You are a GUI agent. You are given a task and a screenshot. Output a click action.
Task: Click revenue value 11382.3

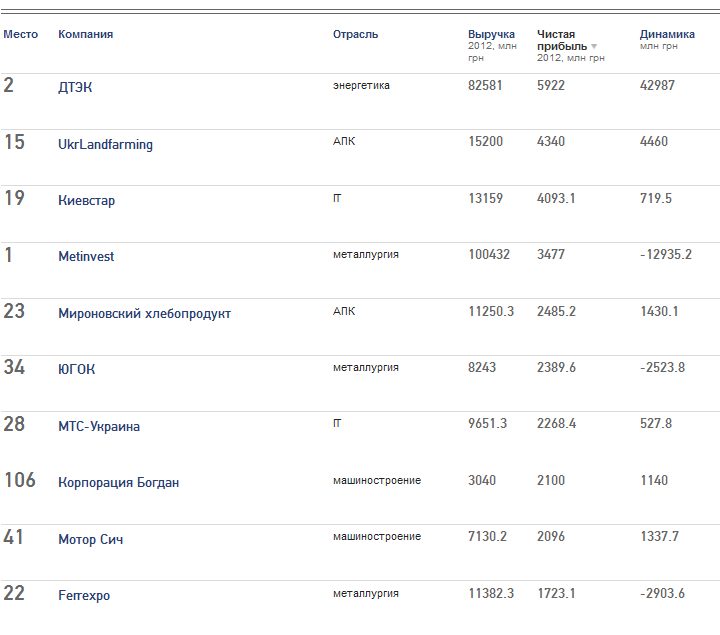click(491, 593)
